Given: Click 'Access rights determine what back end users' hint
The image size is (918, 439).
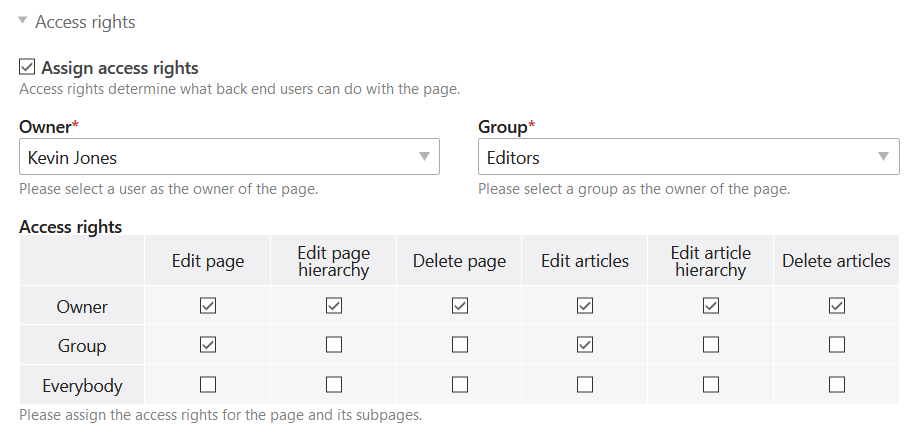Looking at the screenshot, I should 239,89.
